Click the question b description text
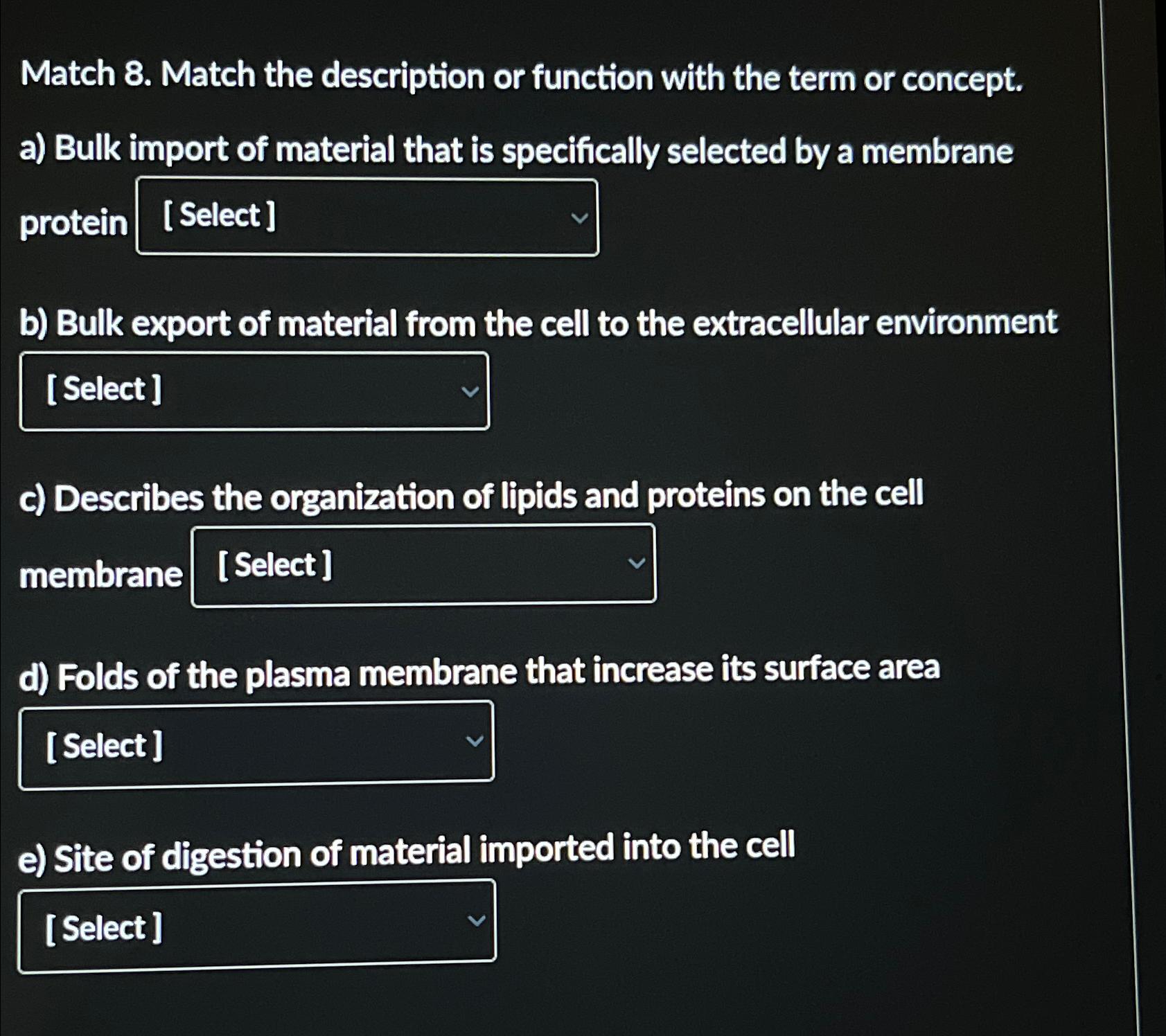This screenshot has width=1166, height=1036. coord(538,323)
